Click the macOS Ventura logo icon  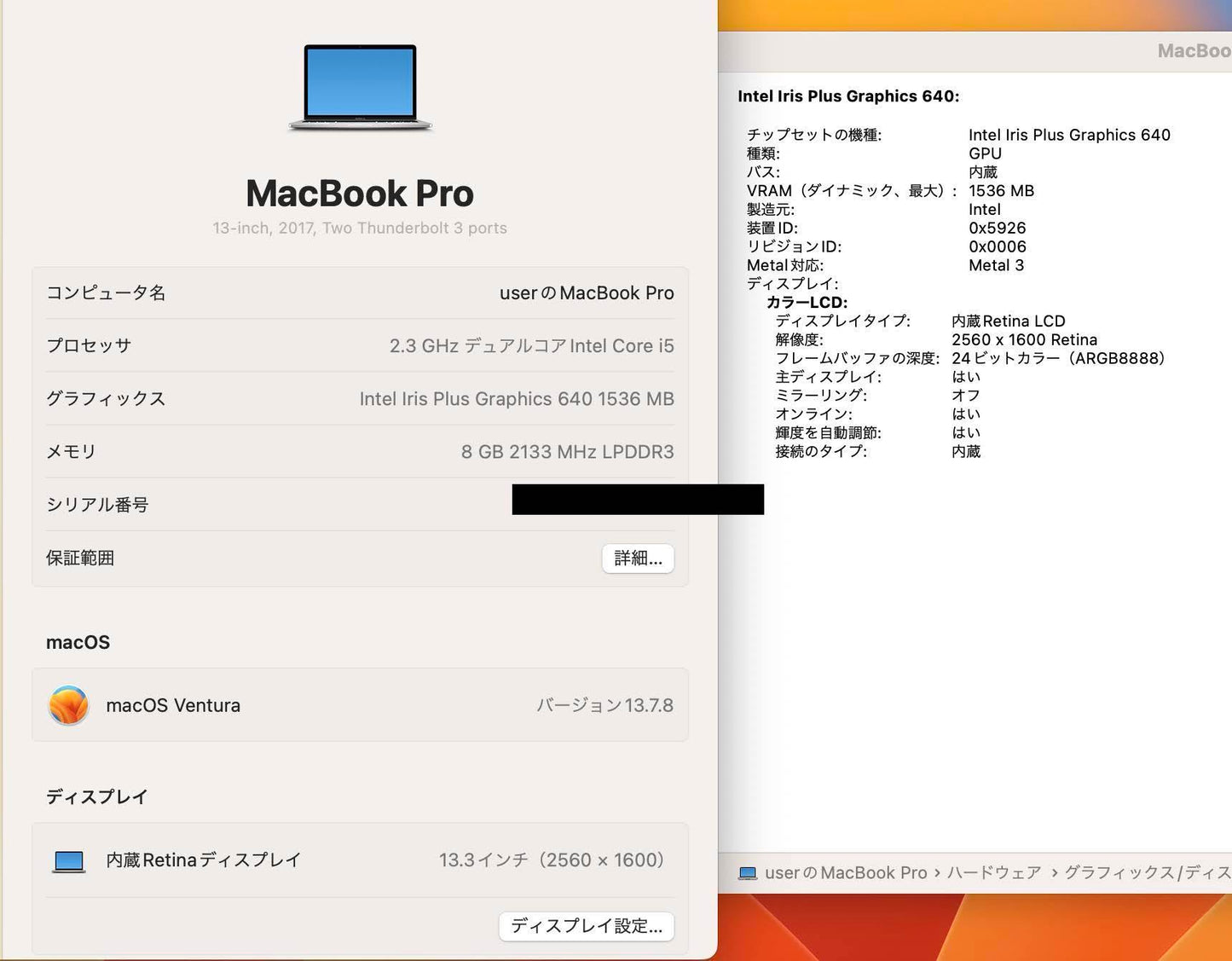[x=68, y=705]
